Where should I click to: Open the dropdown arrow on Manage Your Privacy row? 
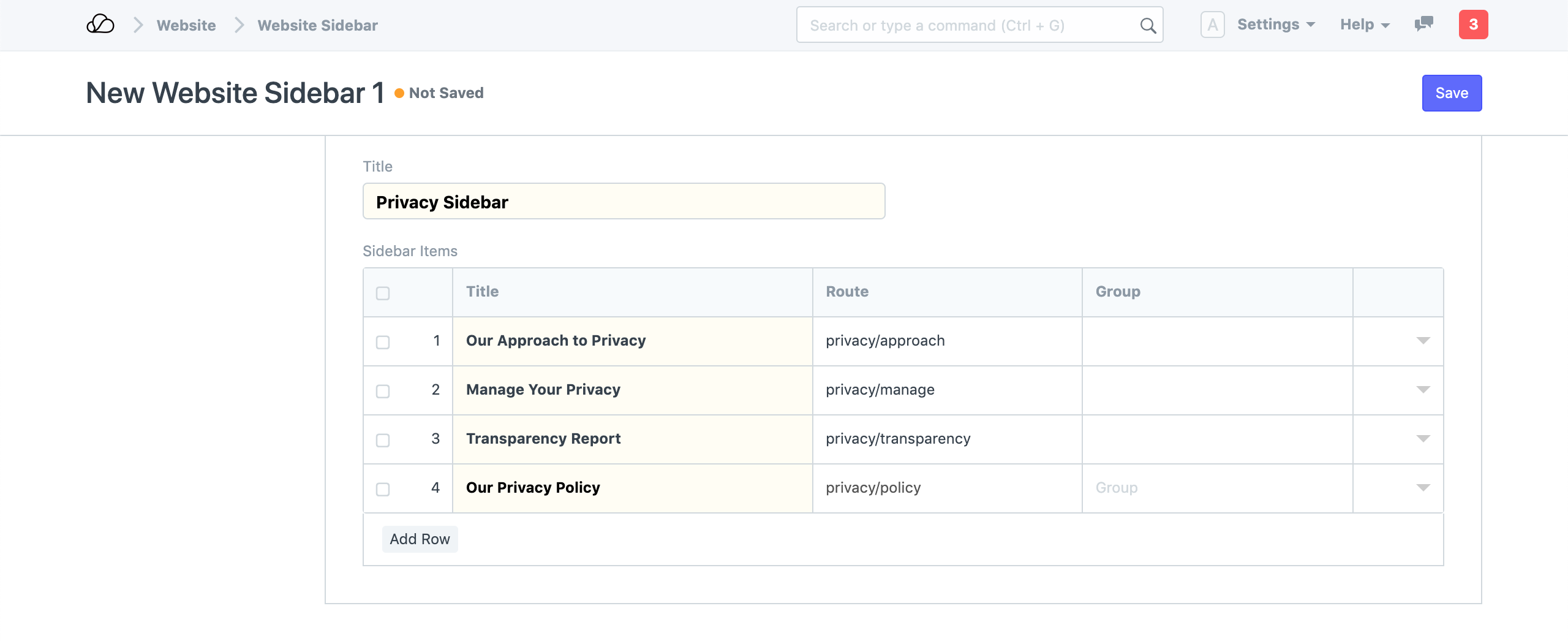point(1423,390)
